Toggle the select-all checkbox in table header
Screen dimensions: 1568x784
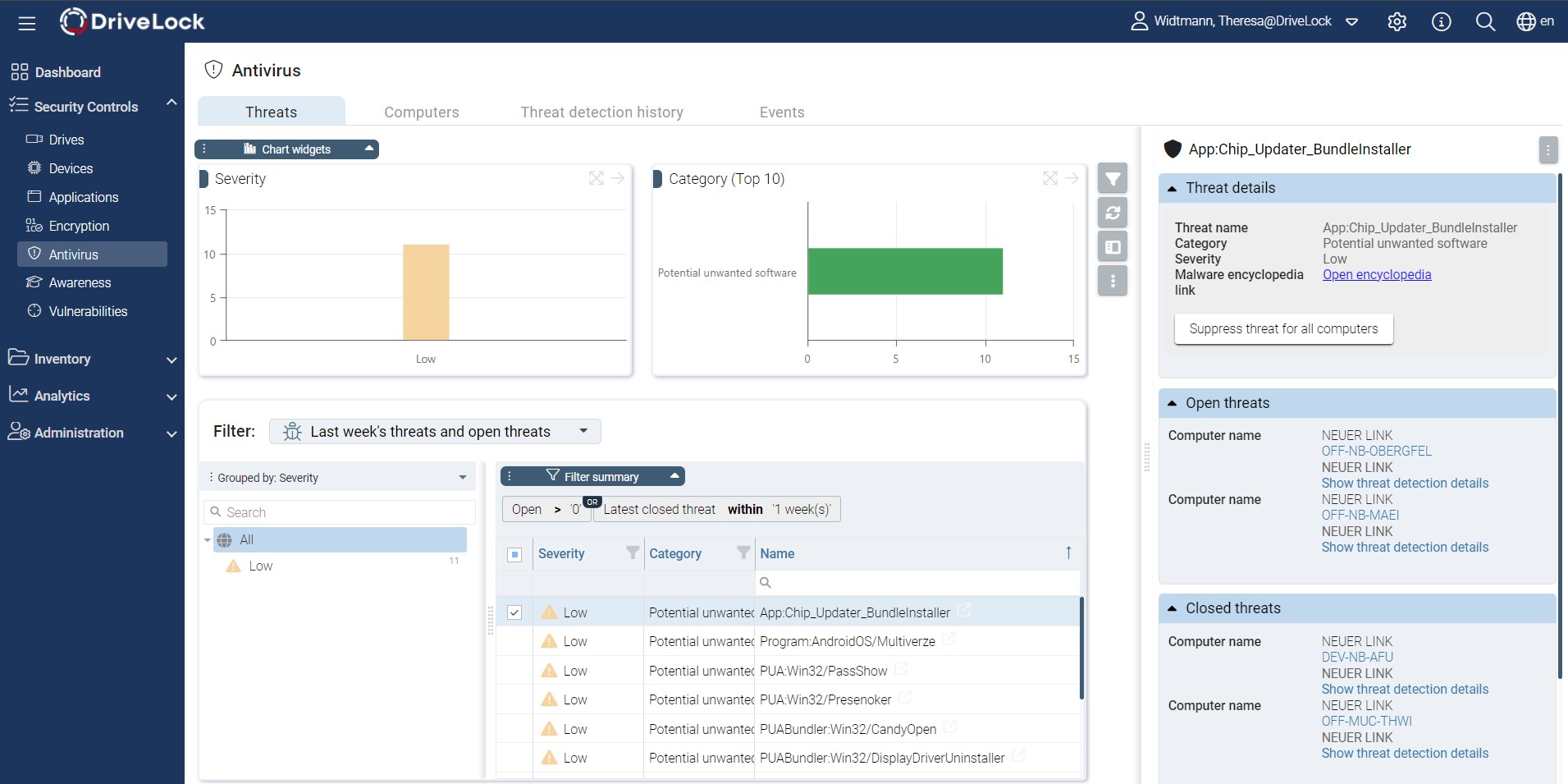tap(514, 555)
